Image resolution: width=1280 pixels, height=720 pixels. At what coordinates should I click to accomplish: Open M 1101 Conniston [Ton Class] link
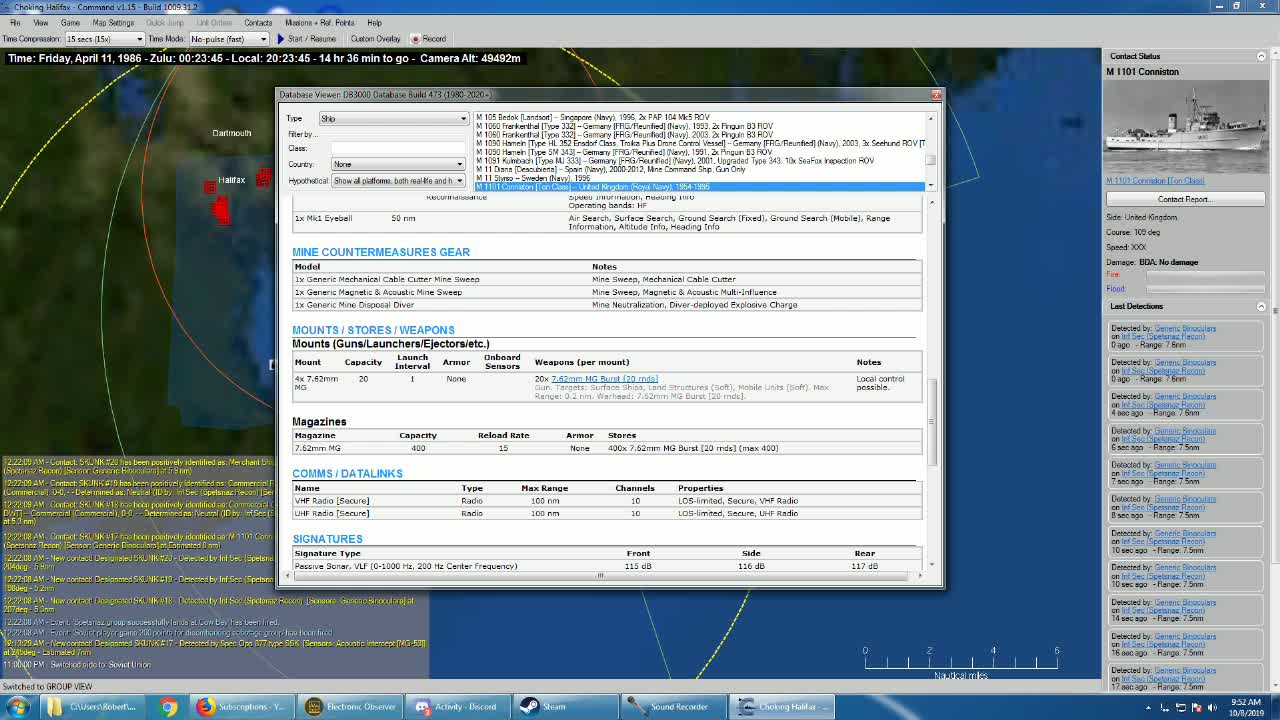pos(1155,181)
